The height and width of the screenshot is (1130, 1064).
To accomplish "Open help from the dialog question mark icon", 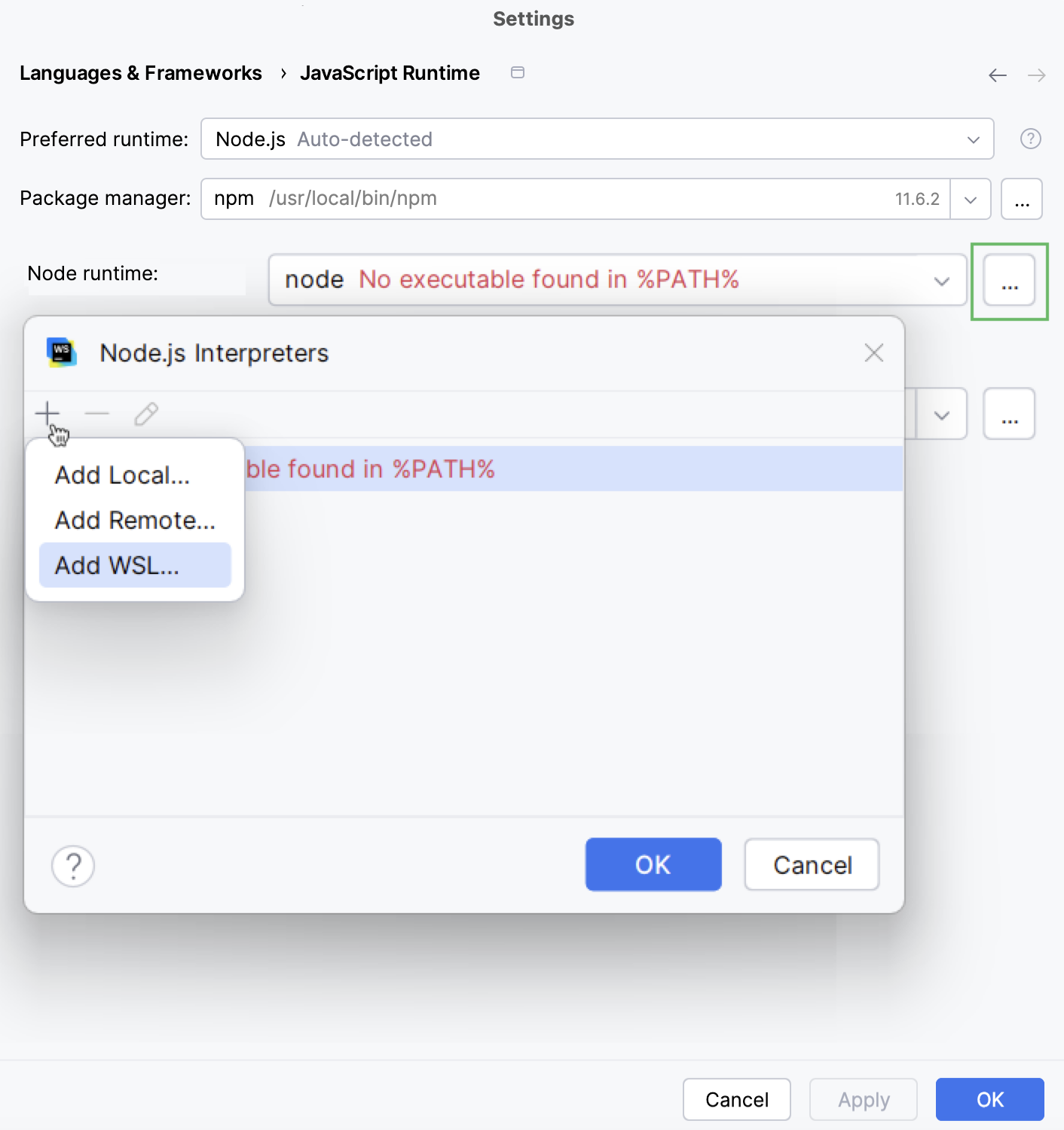I will pyautogui.click(x=72, y=865).
